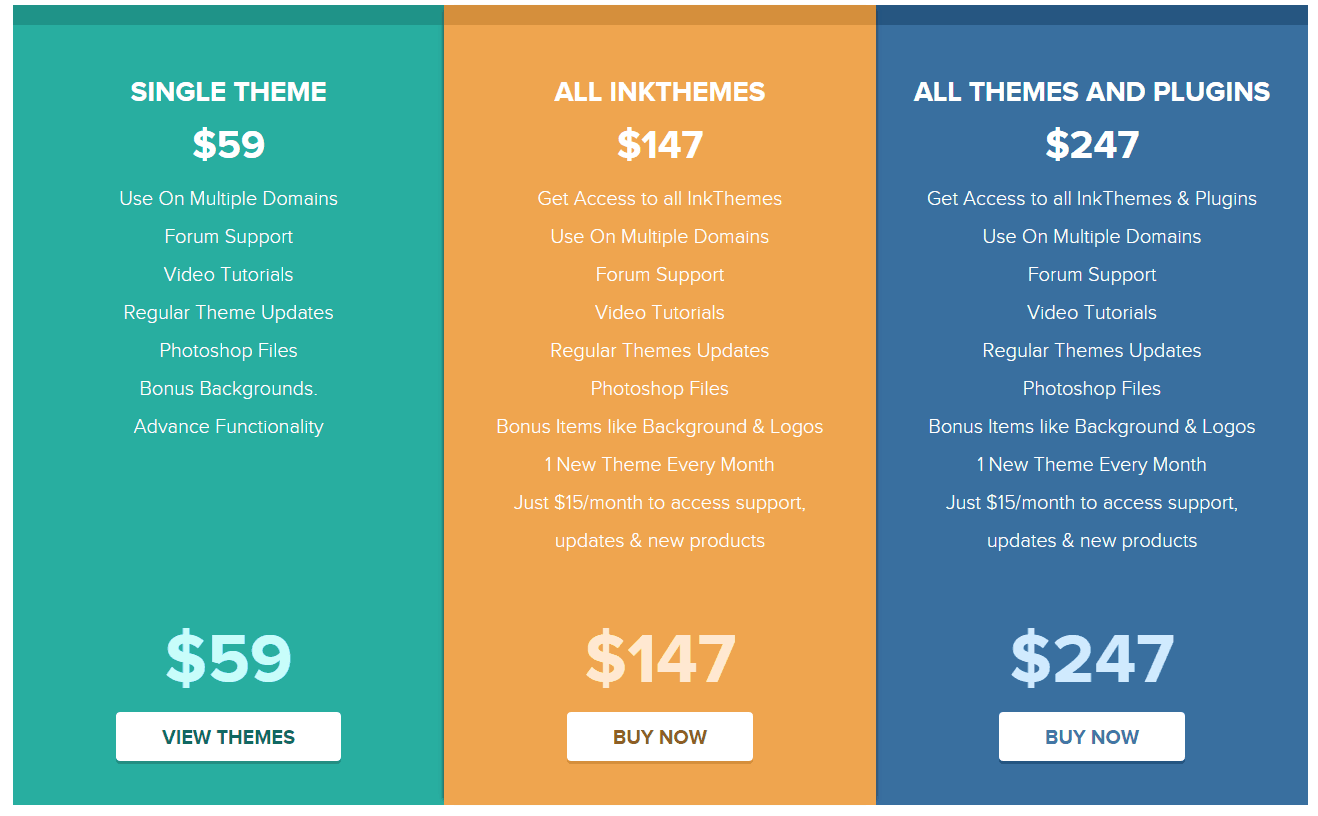This screenshot has width=1318, height=816.
Task: Click 'Regular Theme Updates' in green column
Action: point(228,313)
